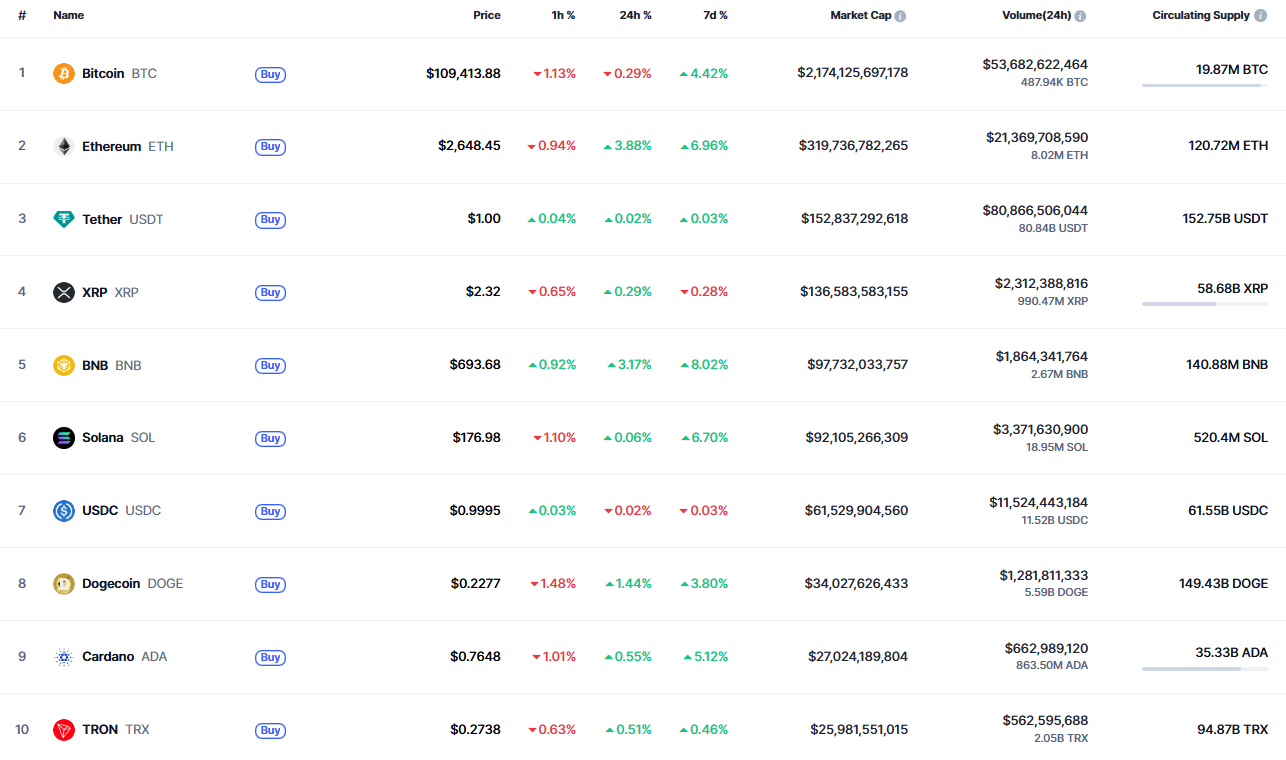Click Dogecoin's 1h change 1.48%
Image resolution: width=1286 pixels, height=760 pixels.
553,584
